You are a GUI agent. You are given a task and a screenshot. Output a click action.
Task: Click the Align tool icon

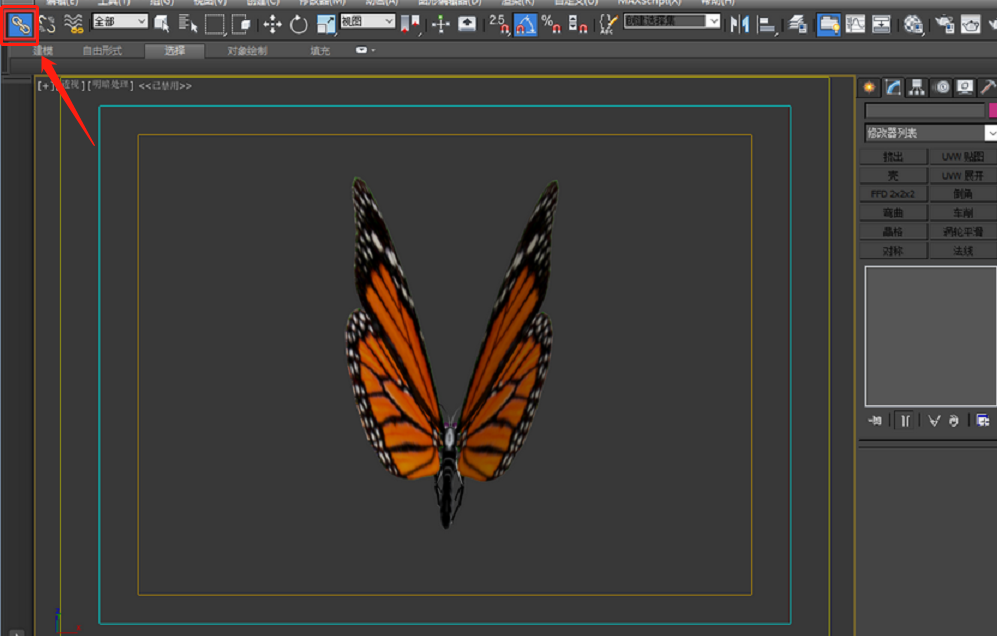[767, 25]
